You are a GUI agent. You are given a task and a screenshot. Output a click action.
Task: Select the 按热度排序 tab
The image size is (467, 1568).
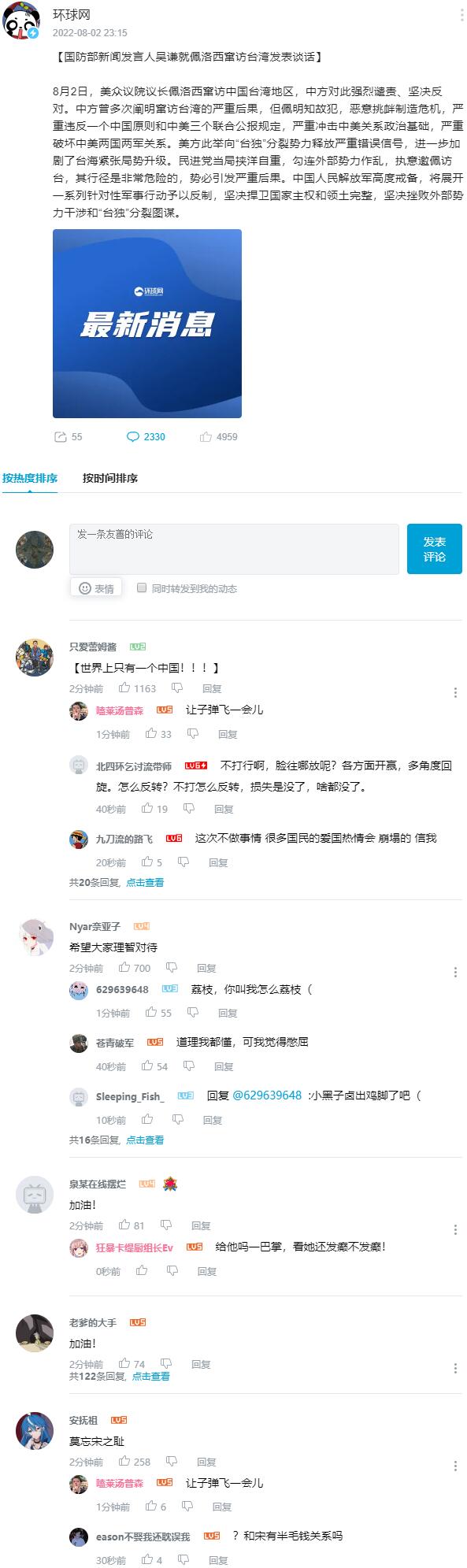(x=30, y=478)
